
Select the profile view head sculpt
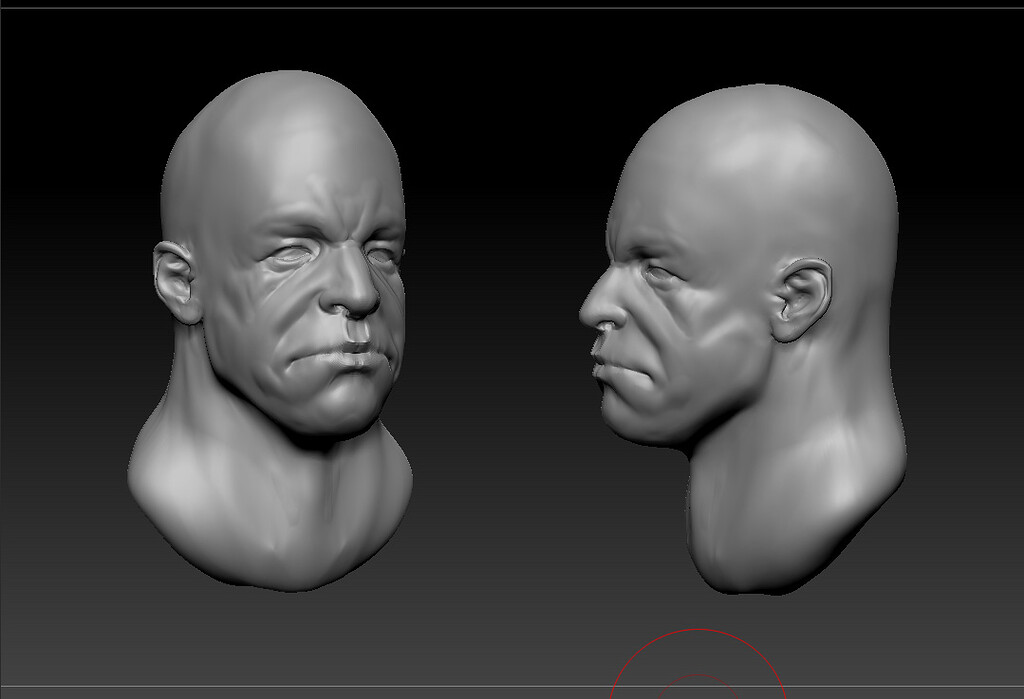point(743,339)
